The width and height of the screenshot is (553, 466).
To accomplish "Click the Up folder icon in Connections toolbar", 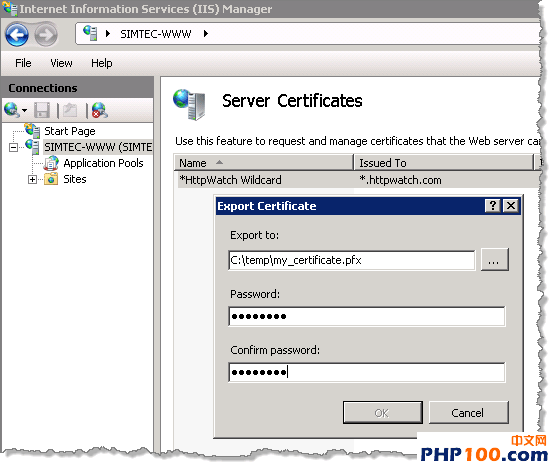I will (70, 110).
